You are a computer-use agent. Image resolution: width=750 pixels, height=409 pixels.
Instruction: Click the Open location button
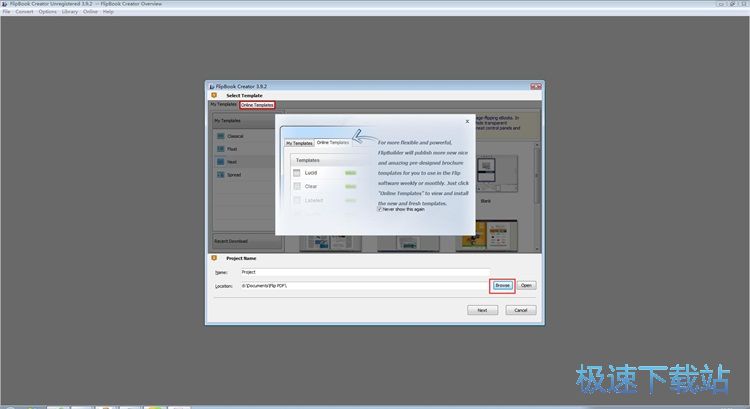526,286
